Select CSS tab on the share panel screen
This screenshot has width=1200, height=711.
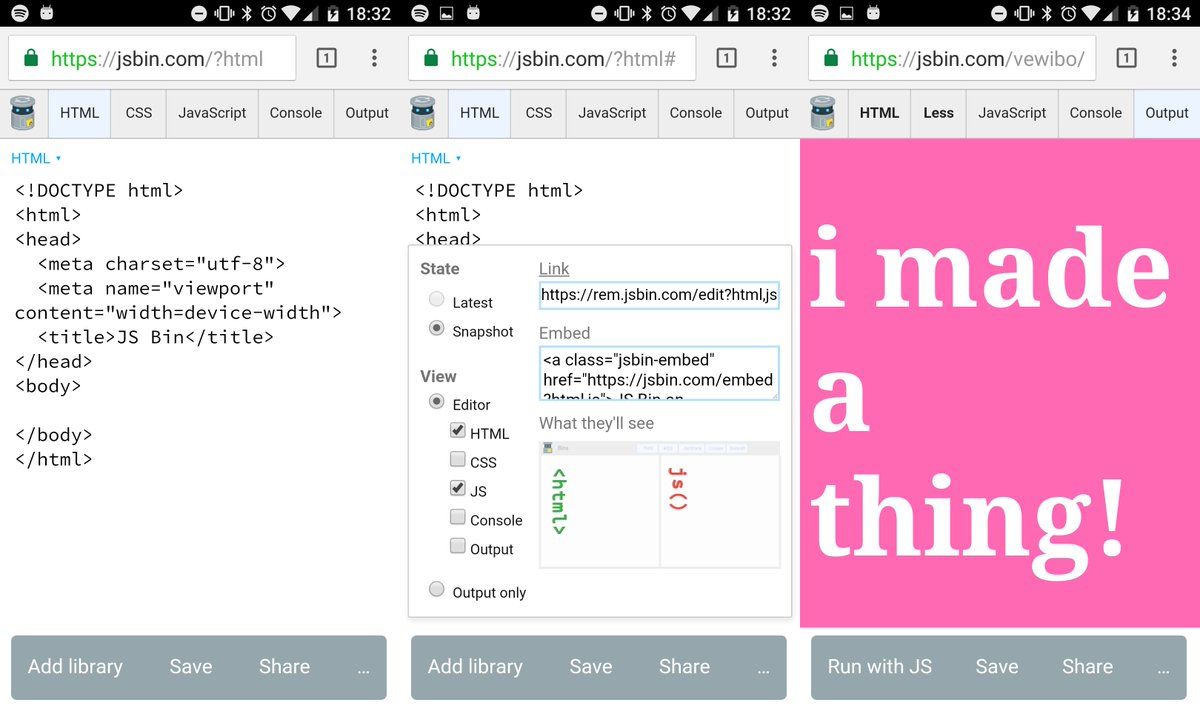539,113
